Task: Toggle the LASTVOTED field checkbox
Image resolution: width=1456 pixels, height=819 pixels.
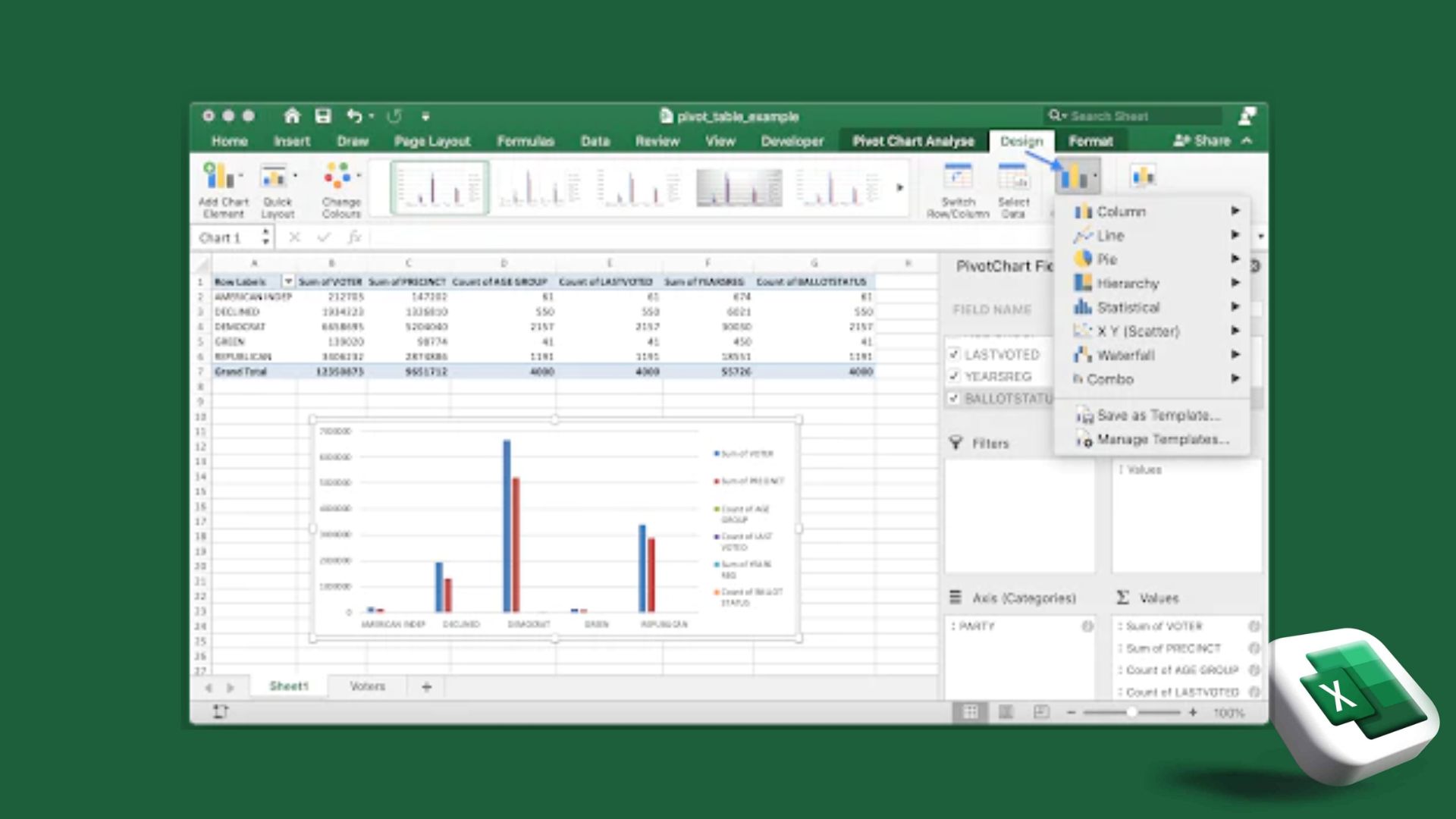Action: coord(954,354)
